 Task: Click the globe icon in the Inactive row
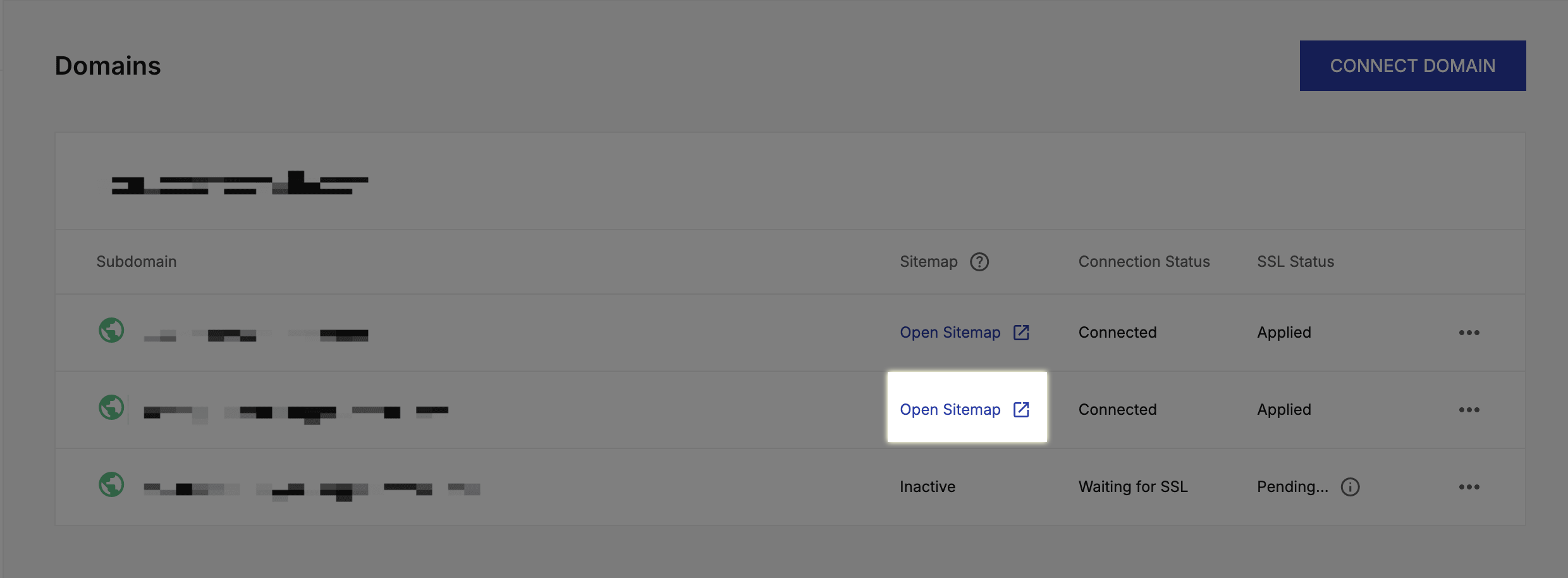pyautogui.click(x=111, y=484)
